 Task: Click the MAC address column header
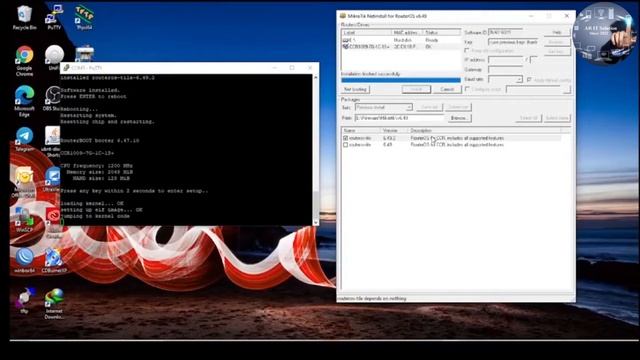pyautogui.click(x=407, y=32)
